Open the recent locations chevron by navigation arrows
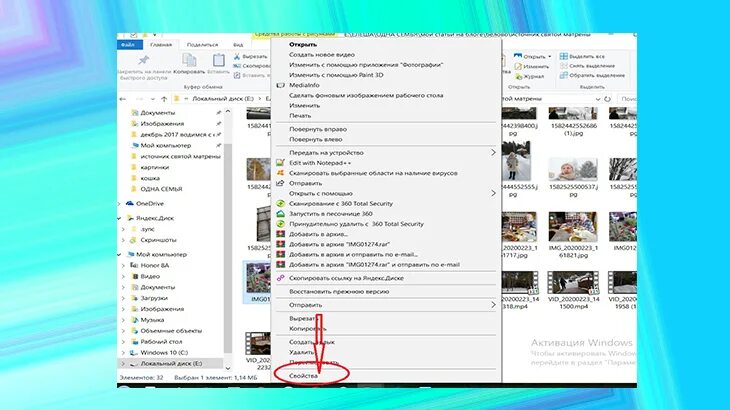 152,99
